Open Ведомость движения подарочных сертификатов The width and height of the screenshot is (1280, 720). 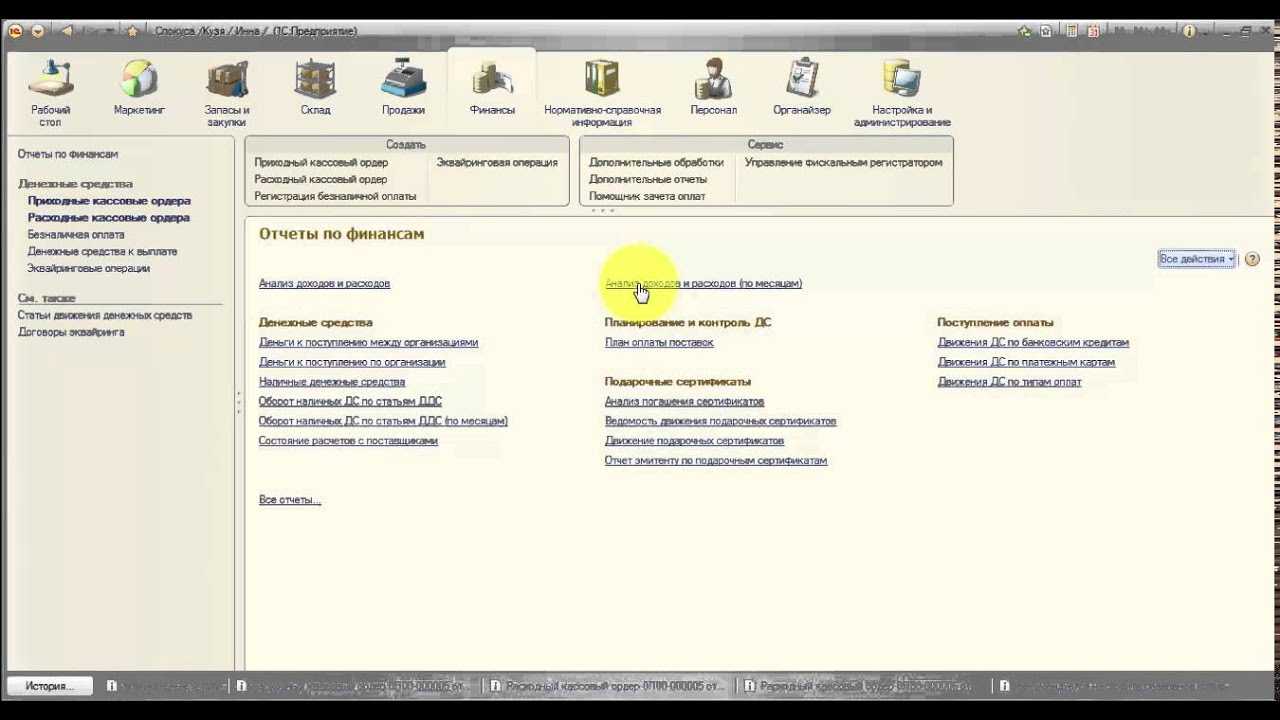[x=720, y=421]
